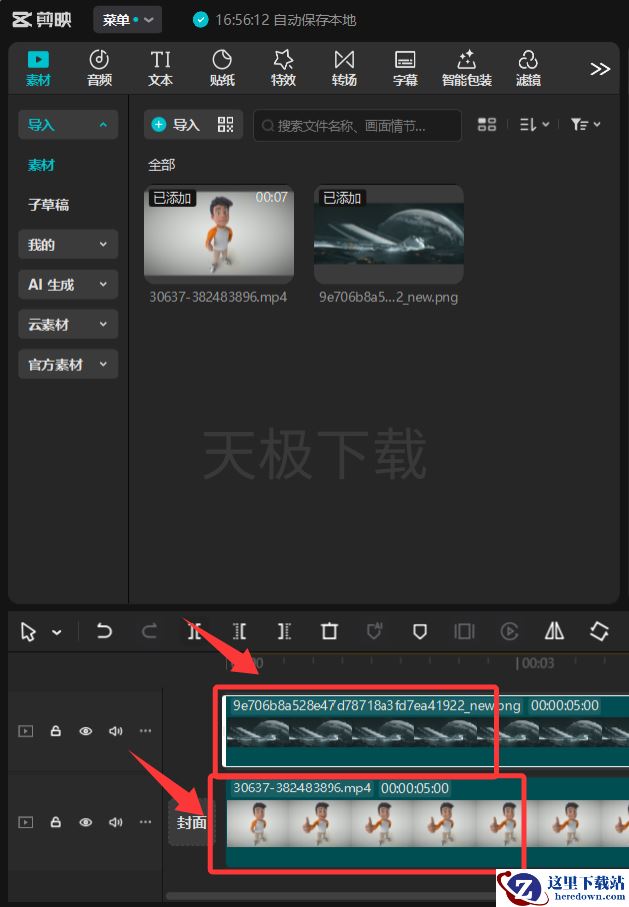
Task: Click the redo arrow
Action: [149, 631]
